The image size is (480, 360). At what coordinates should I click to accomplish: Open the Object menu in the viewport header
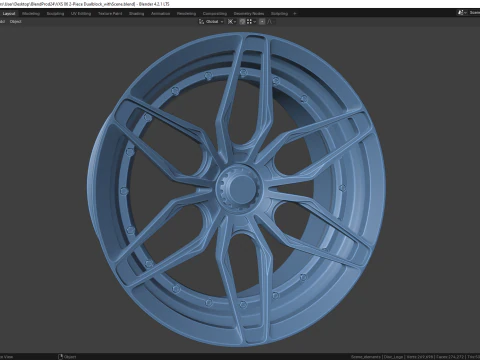click(15, 22)
